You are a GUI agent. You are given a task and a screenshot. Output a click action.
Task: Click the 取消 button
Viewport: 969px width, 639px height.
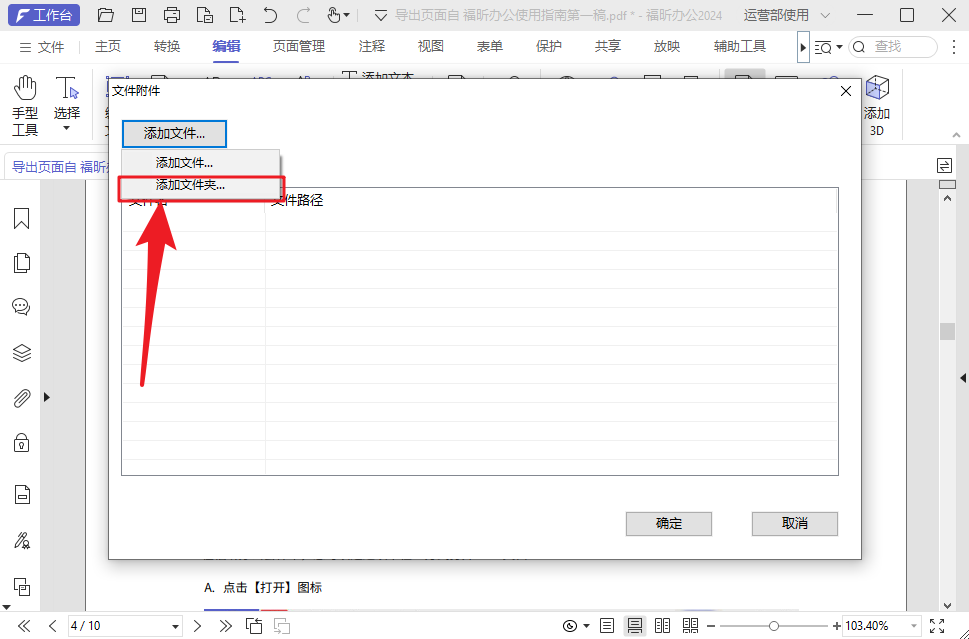click(795, 523)
